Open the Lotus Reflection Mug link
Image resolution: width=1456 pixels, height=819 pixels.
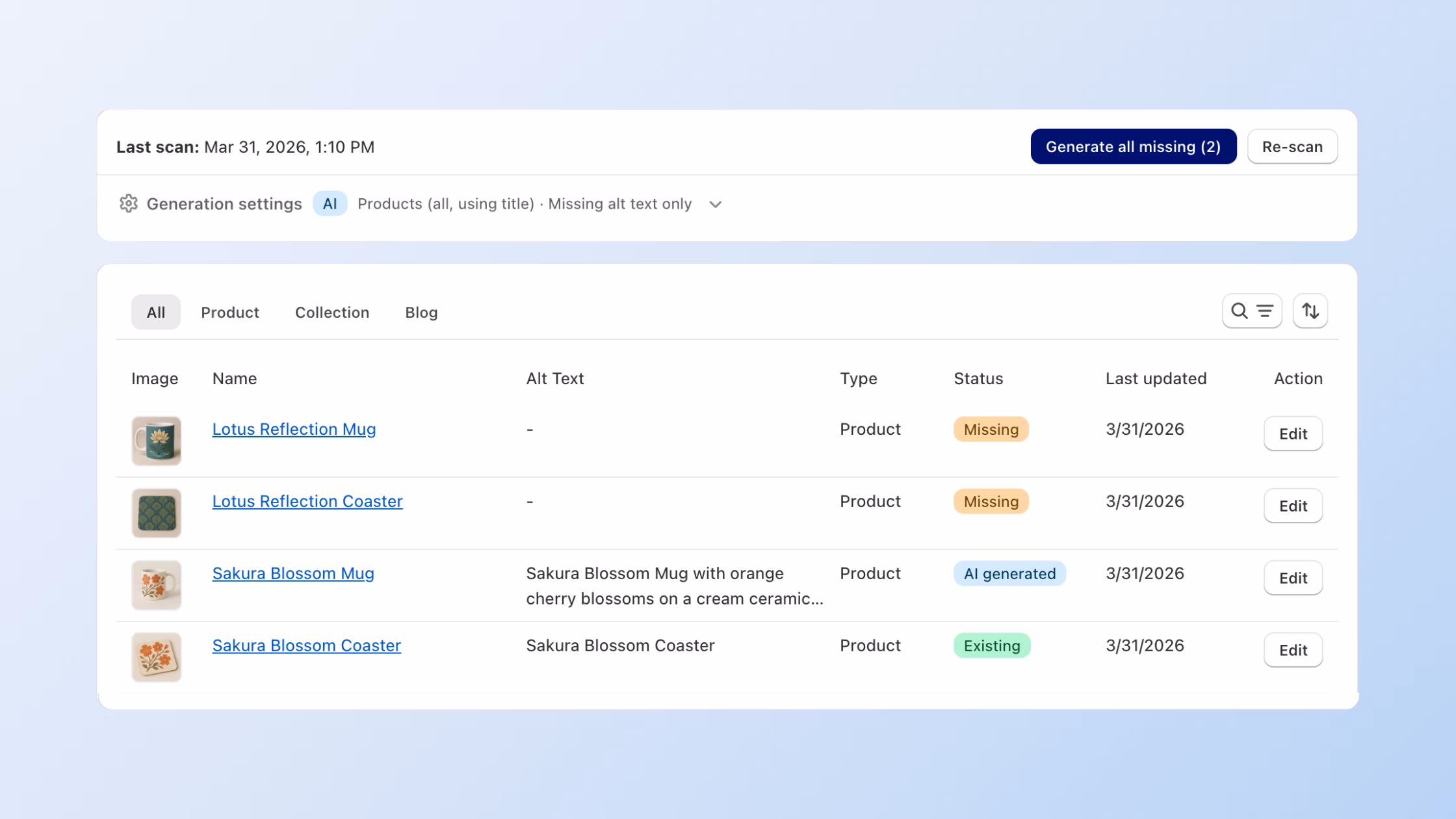[294, 429]
